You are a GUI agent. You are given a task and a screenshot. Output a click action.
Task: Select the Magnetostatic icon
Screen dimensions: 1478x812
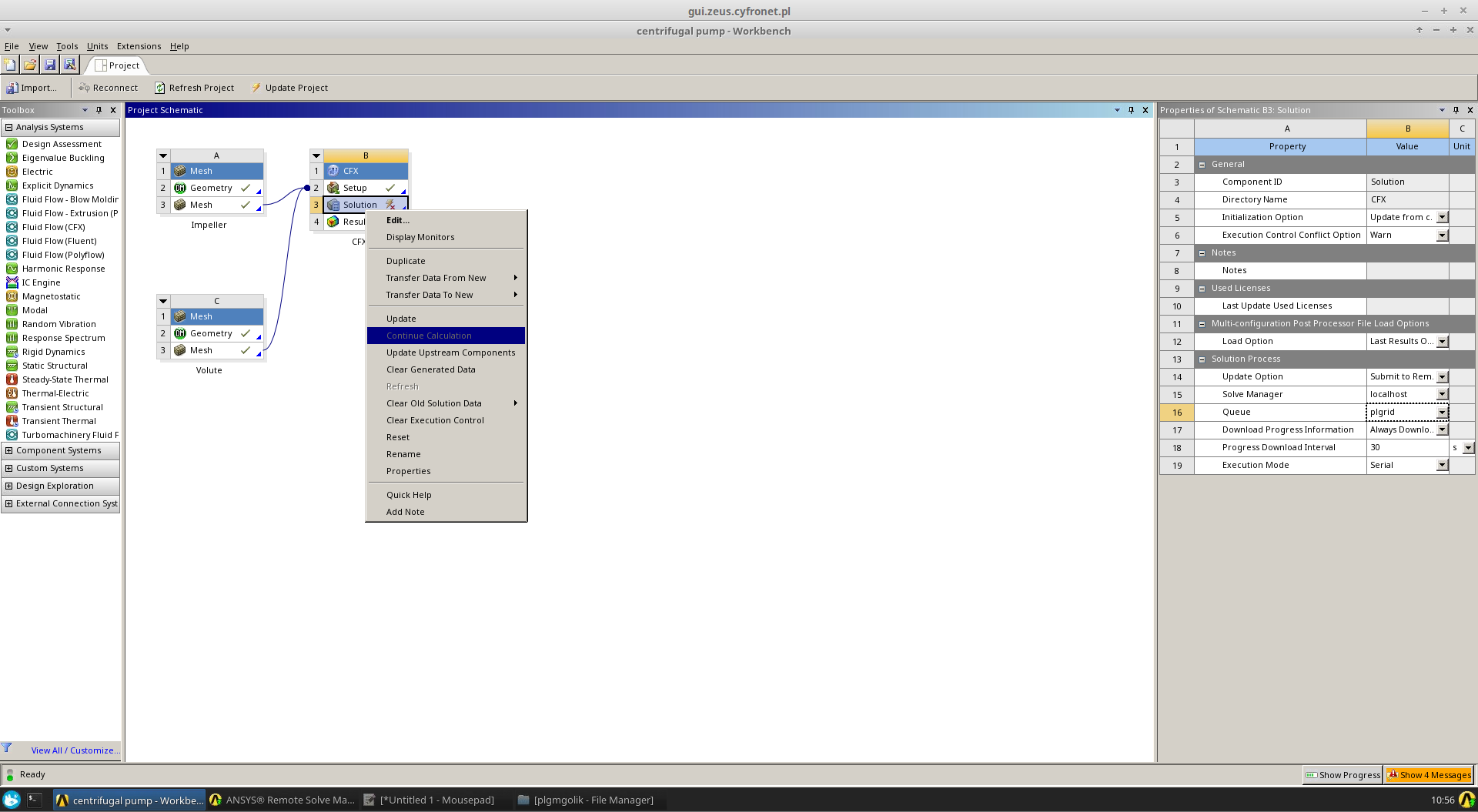(x=12, y=296)
